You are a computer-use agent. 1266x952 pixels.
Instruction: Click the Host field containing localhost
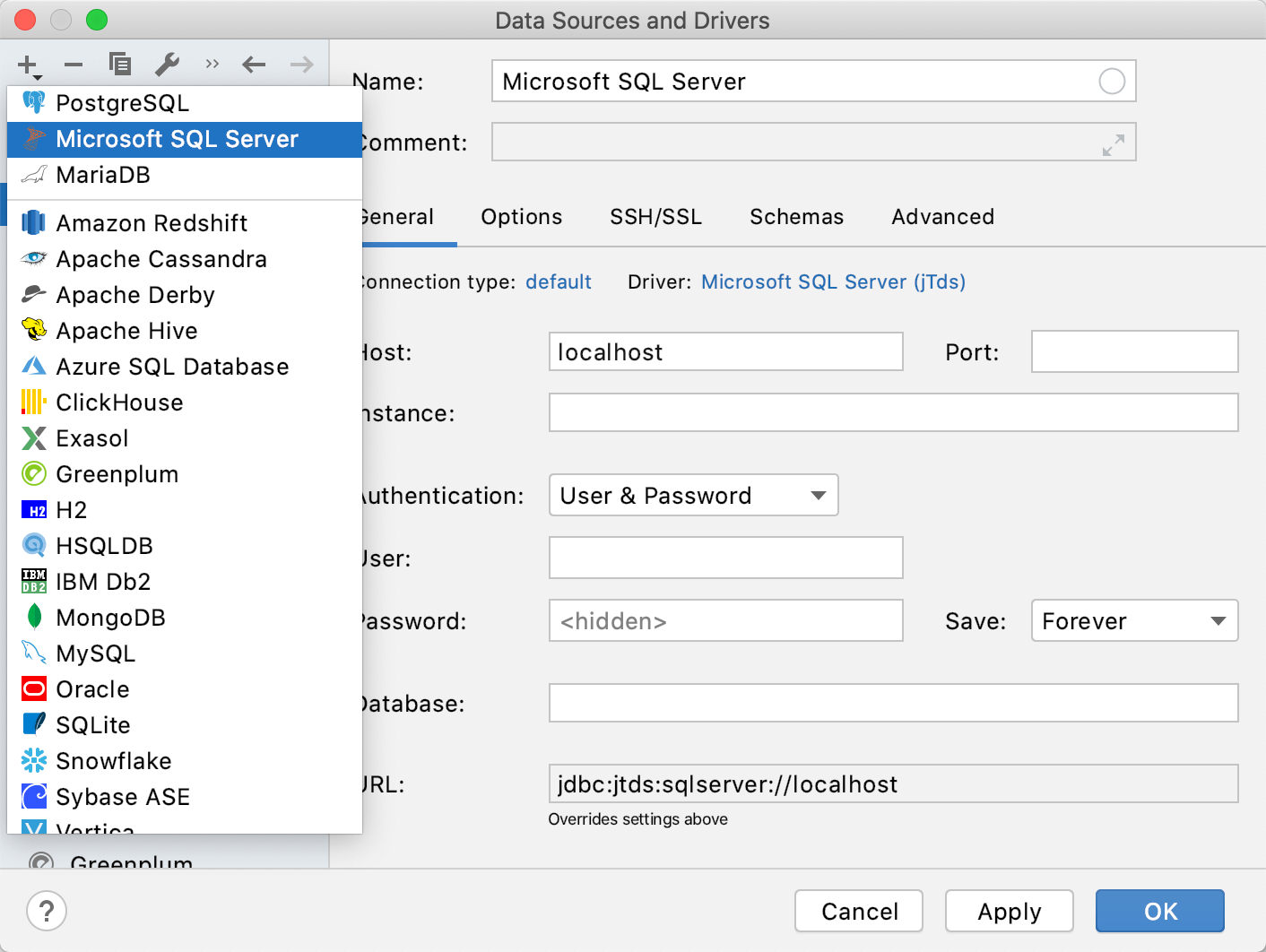coord(726,351)
